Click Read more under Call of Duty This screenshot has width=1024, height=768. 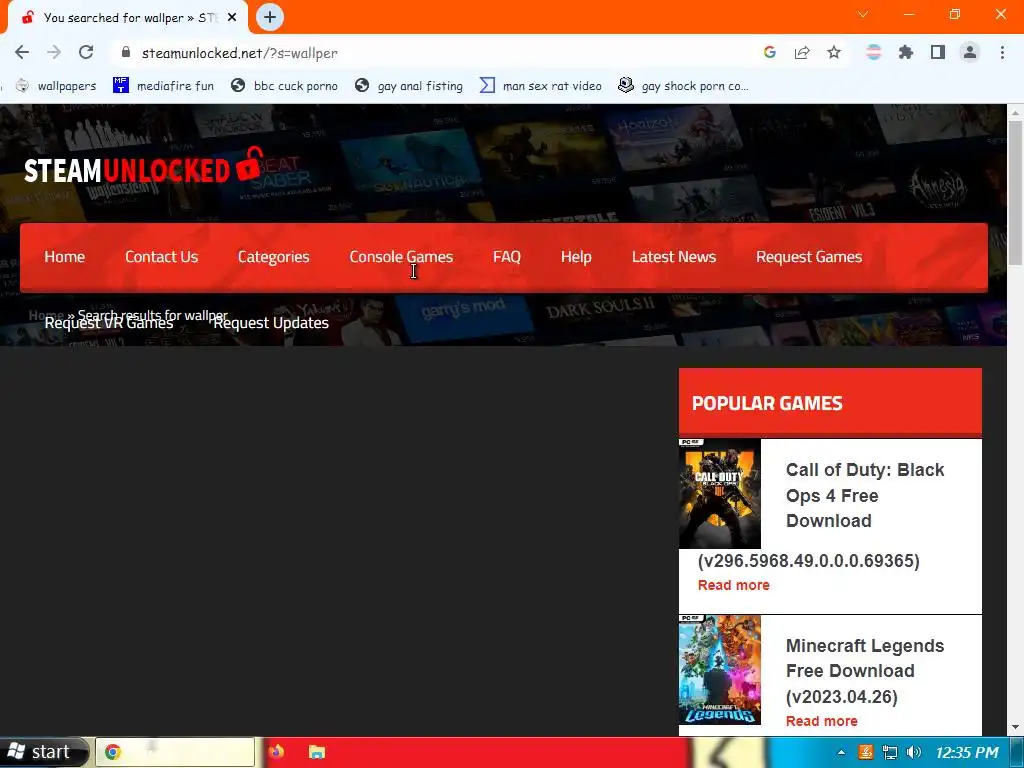733,585
